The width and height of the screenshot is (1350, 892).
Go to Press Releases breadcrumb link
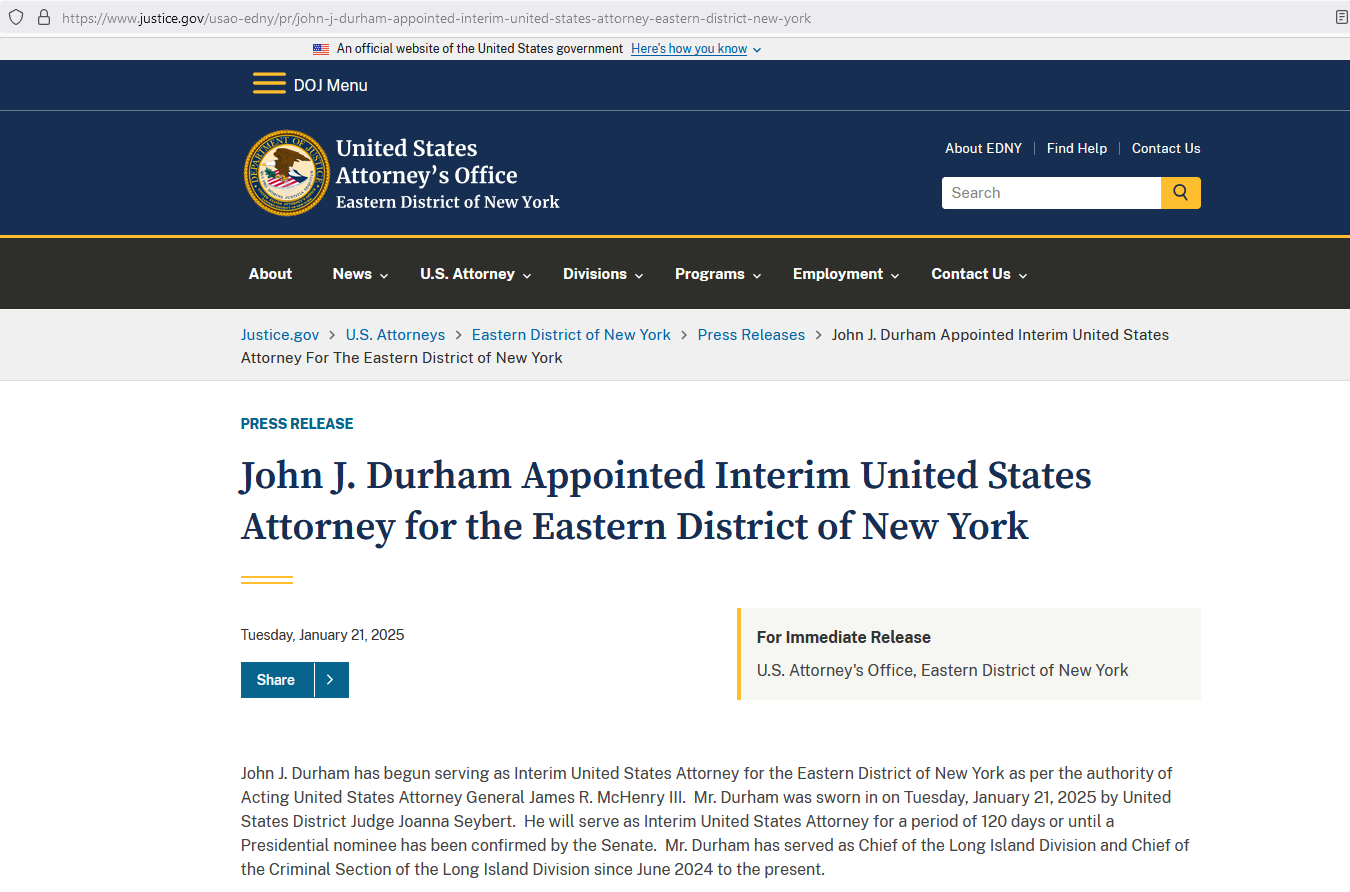751,335
